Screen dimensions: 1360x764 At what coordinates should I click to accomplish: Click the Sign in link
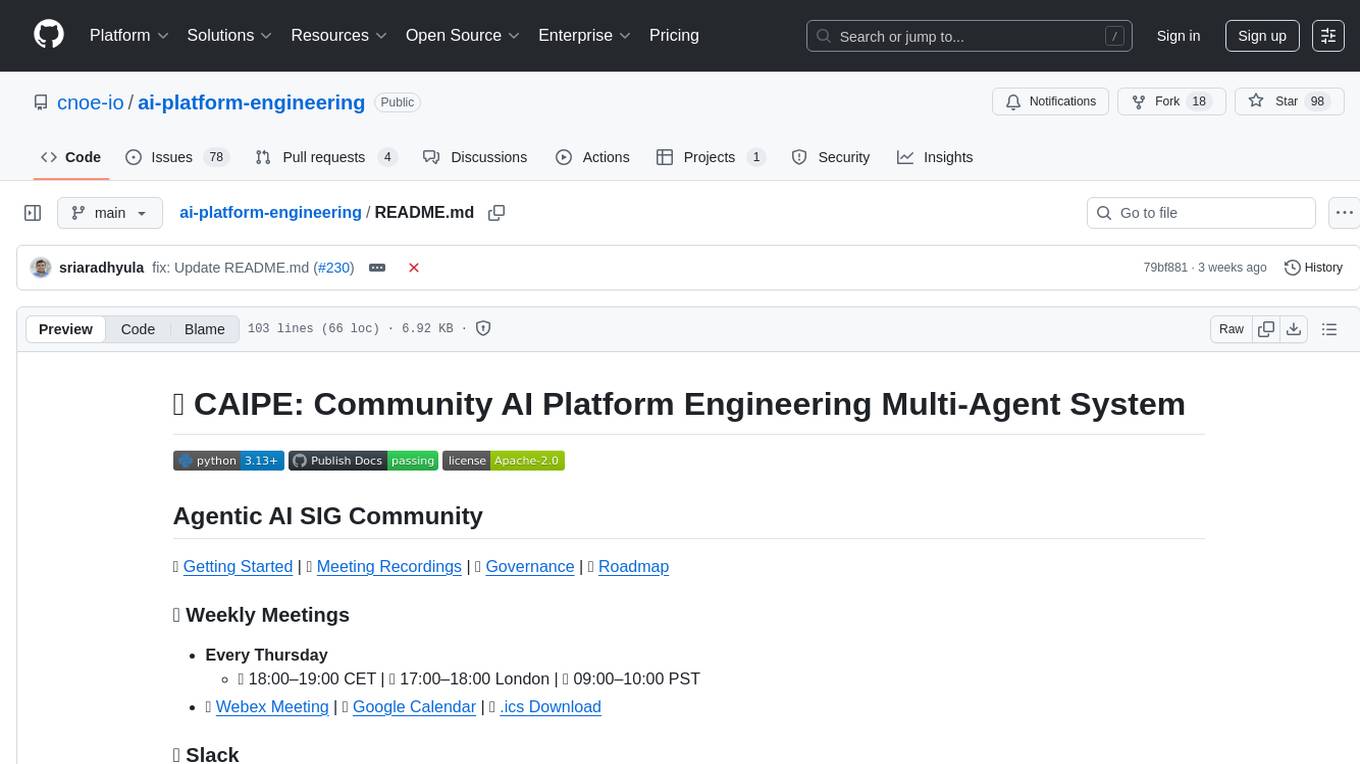(1178, 36)
